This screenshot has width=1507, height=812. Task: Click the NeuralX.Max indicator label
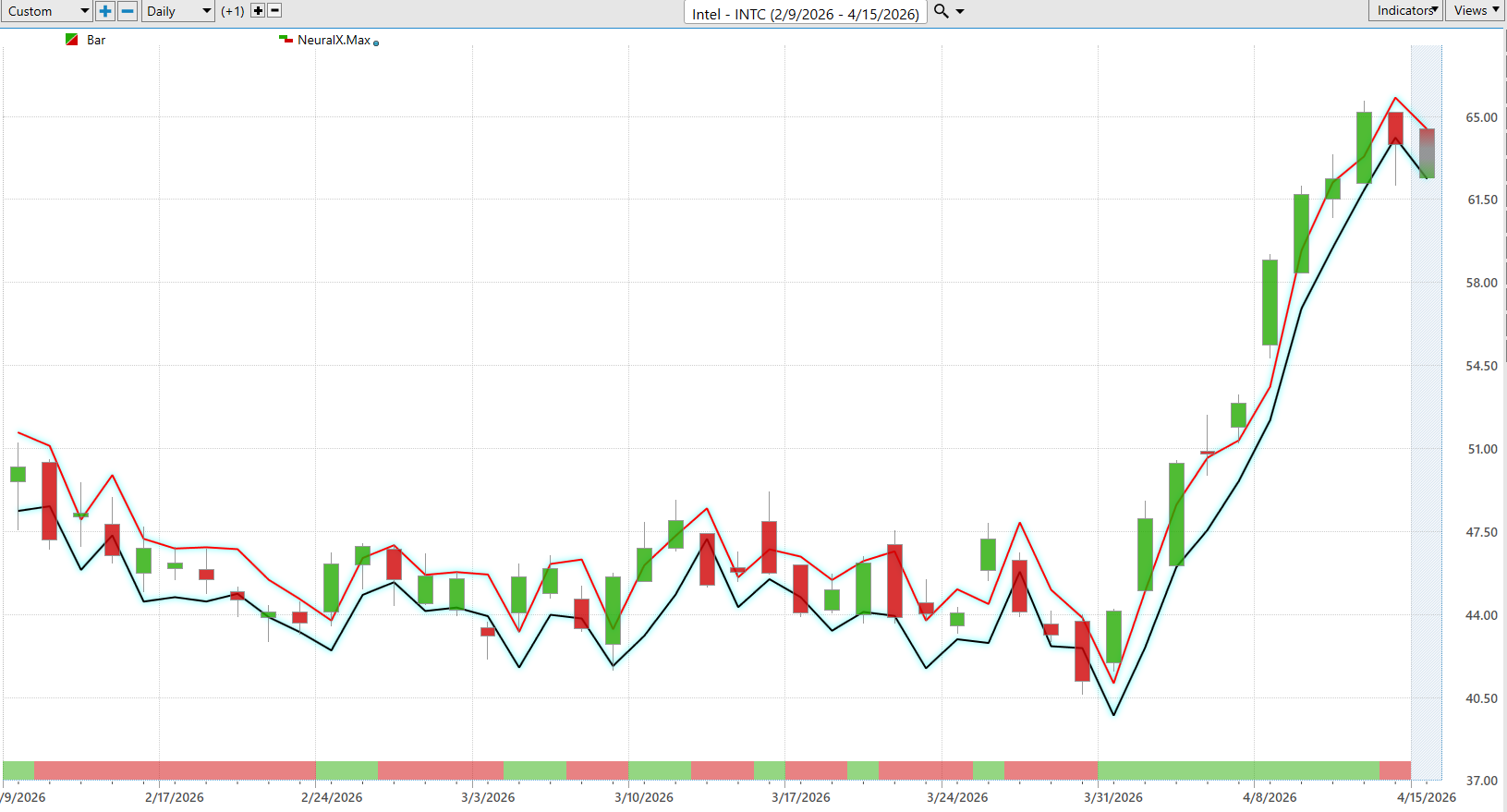pyautogui.click(x=334, y=40)
